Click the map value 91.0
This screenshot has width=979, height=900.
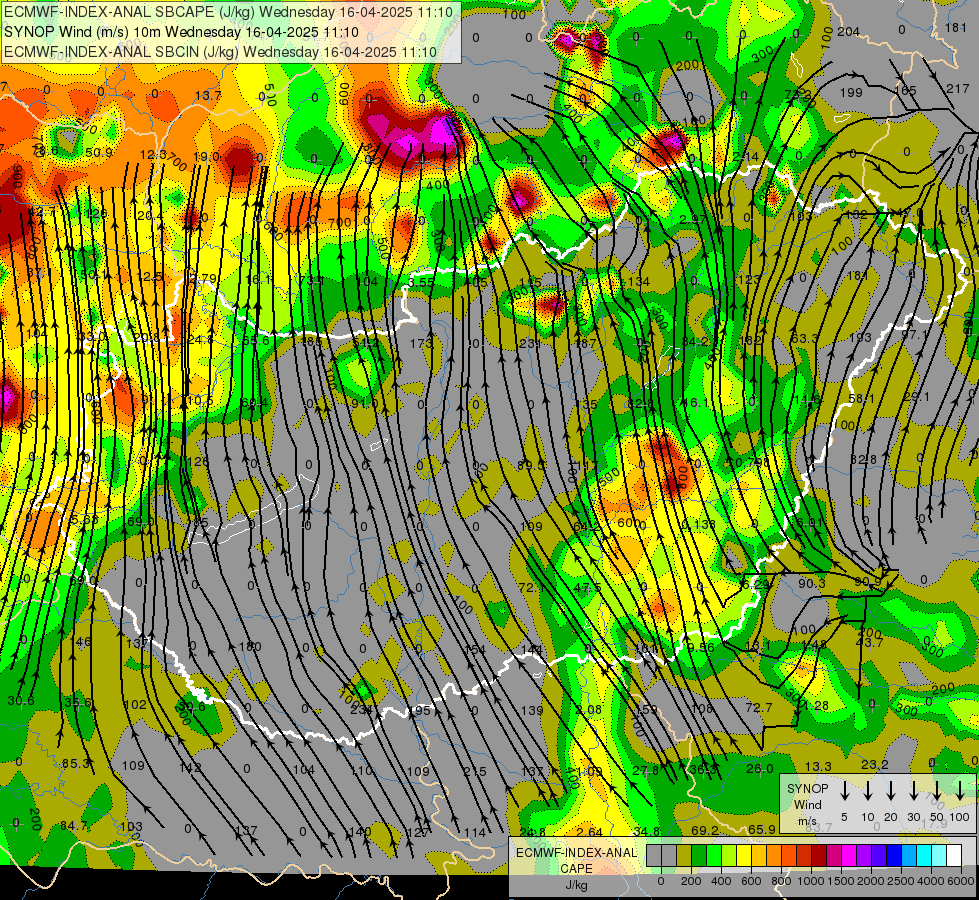click(x=365, y=403)
